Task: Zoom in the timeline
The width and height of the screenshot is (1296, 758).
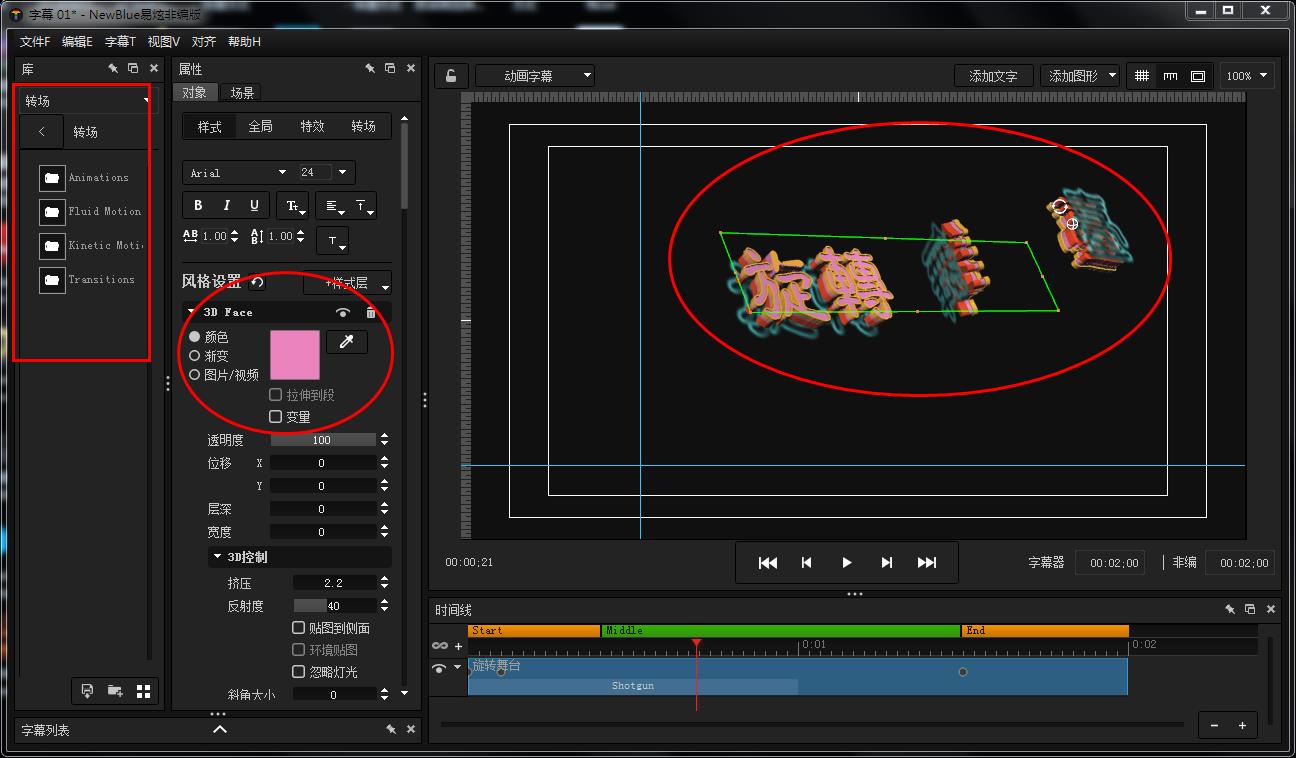Action: [1242, 726]
